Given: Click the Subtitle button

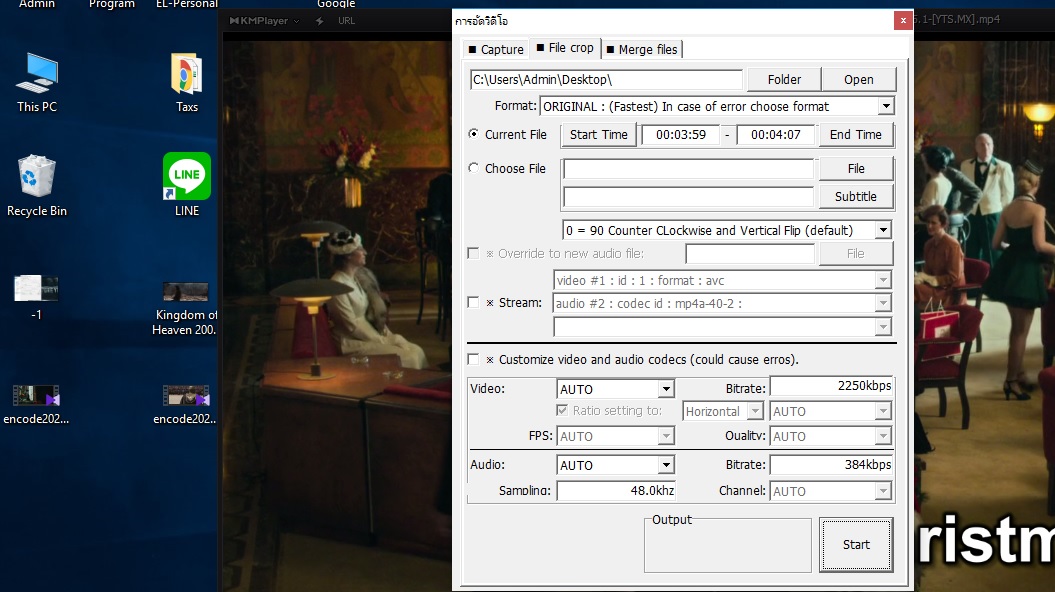Looking at the screenshot, I should pyautogui.click(x=856, y=196).
